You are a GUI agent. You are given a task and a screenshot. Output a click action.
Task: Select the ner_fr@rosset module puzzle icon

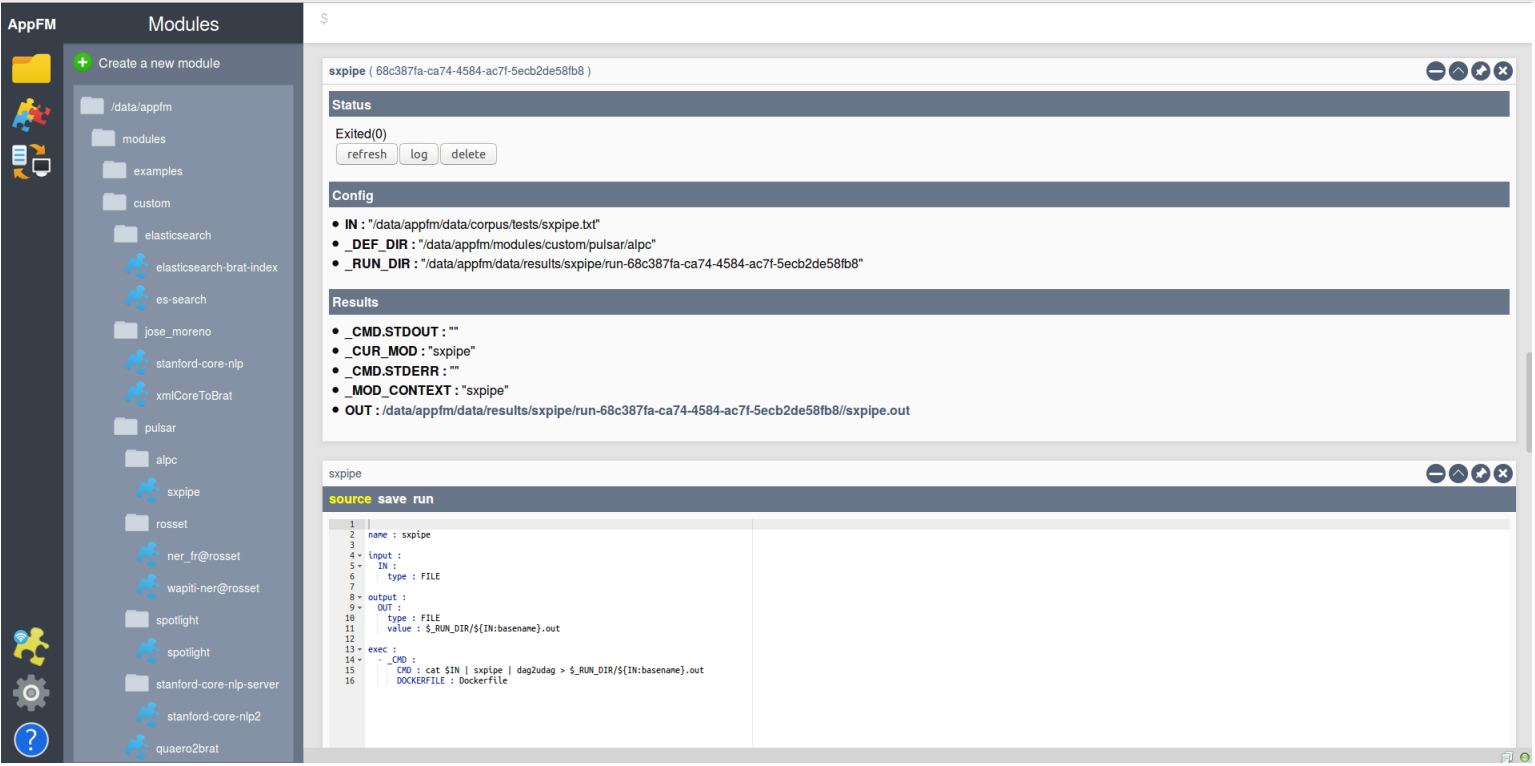tap(148, 554)
